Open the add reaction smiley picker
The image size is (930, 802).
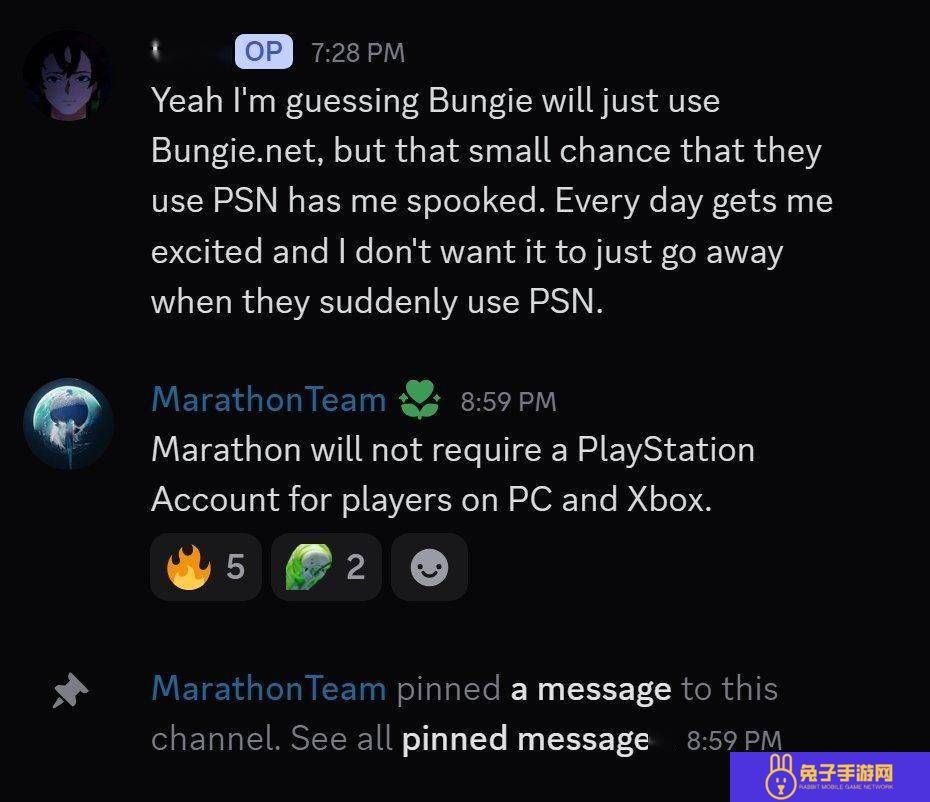(429, 567)
